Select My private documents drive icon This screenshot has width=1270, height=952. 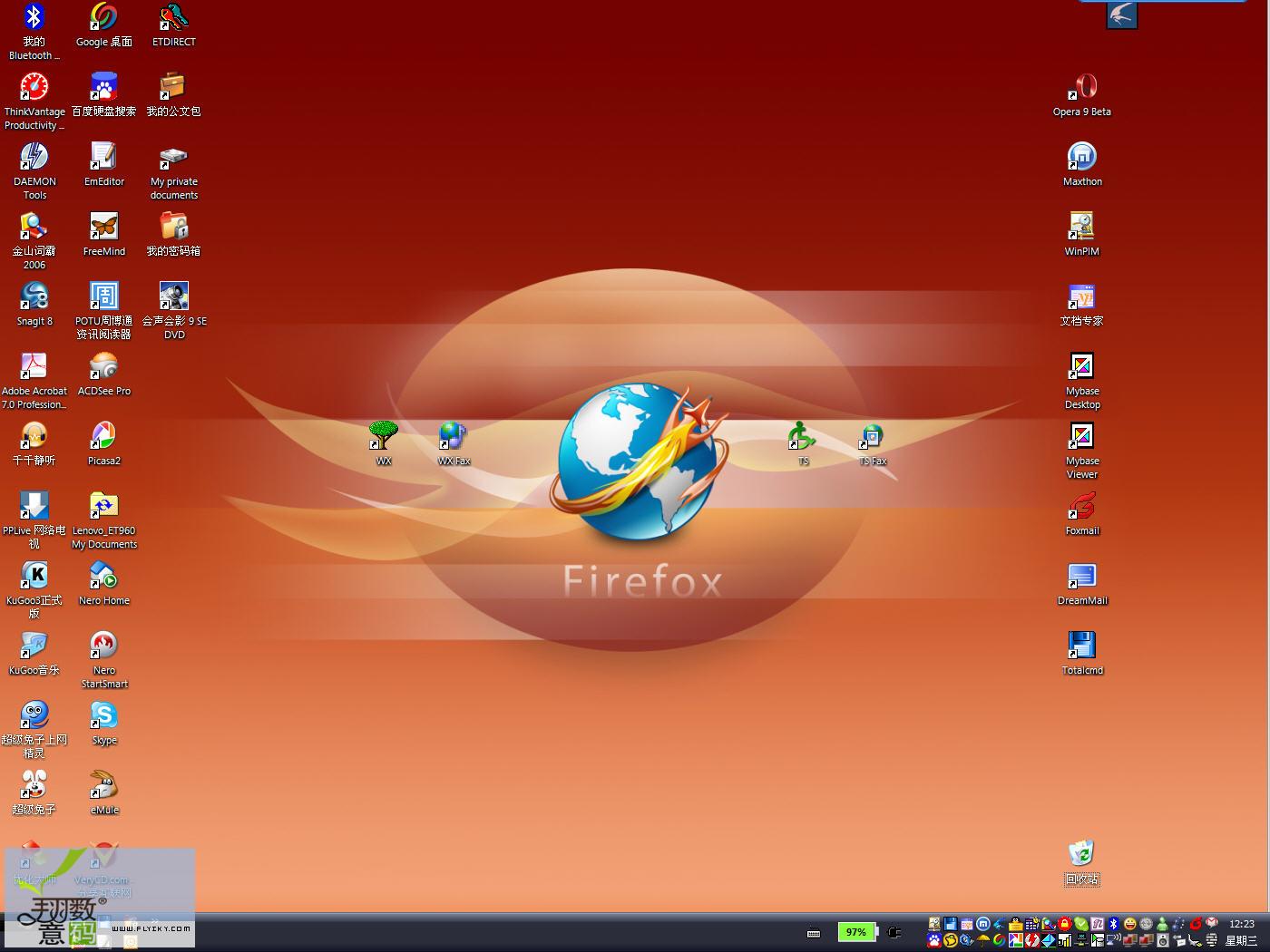coord(173,171)
